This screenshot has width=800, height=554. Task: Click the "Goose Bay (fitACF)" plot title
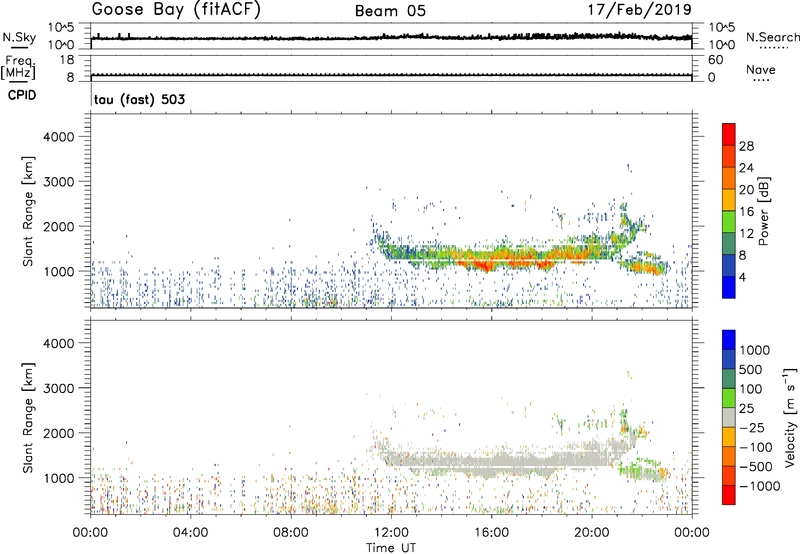click(176, 10)
